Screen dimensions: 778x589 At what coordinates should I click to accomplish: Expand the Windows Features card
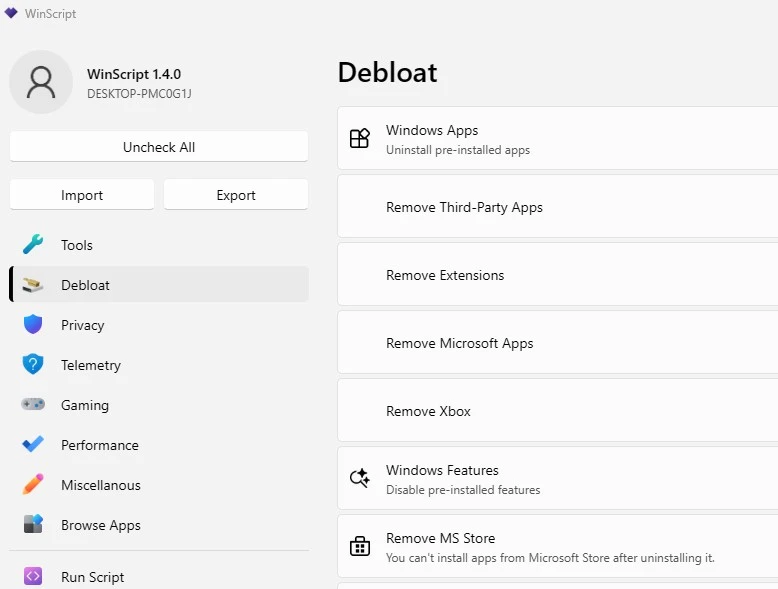coord(558,478)
